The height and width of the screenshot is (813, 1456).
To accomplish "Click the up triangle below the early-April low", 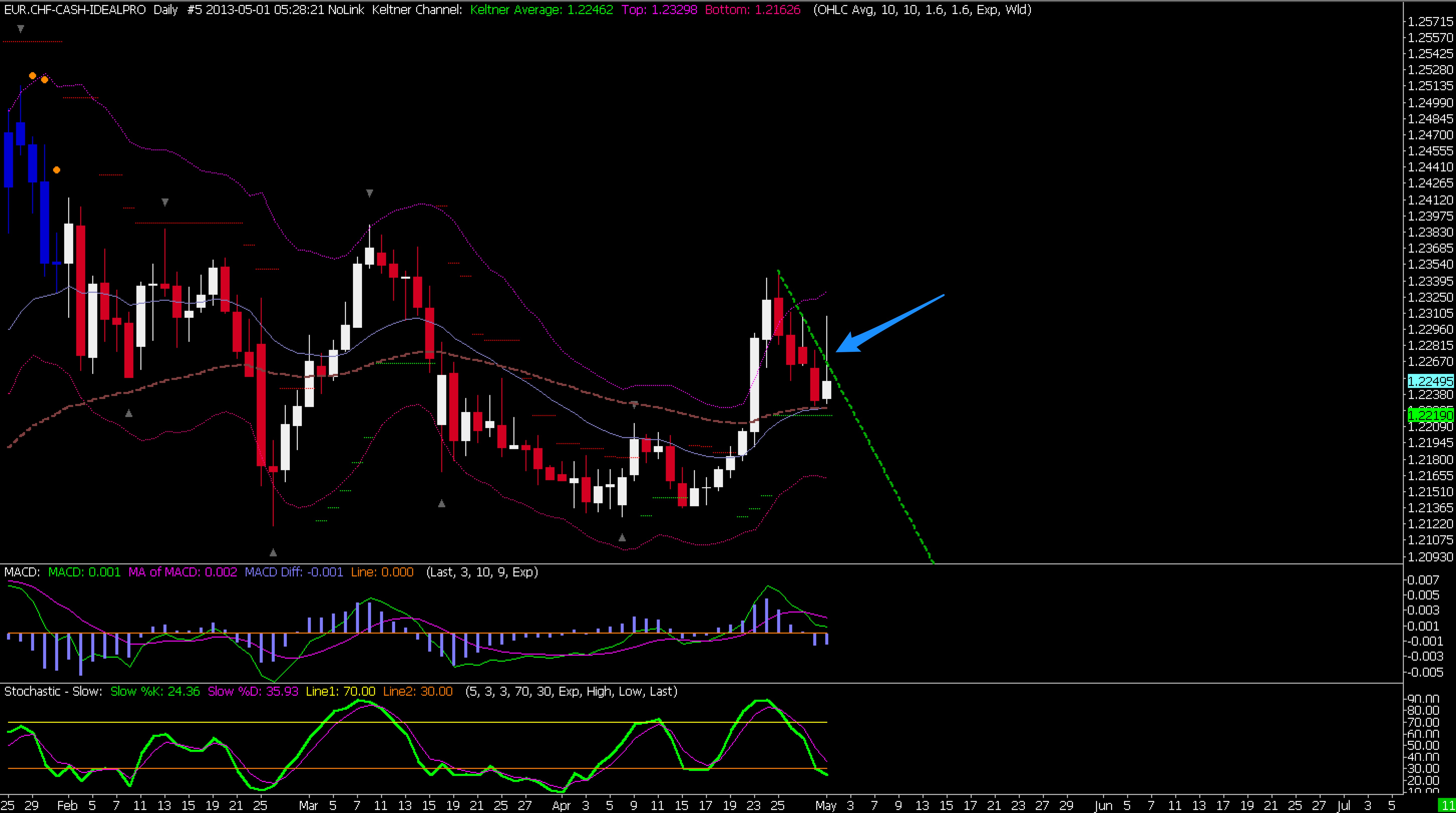I will (x=622, y=537).
